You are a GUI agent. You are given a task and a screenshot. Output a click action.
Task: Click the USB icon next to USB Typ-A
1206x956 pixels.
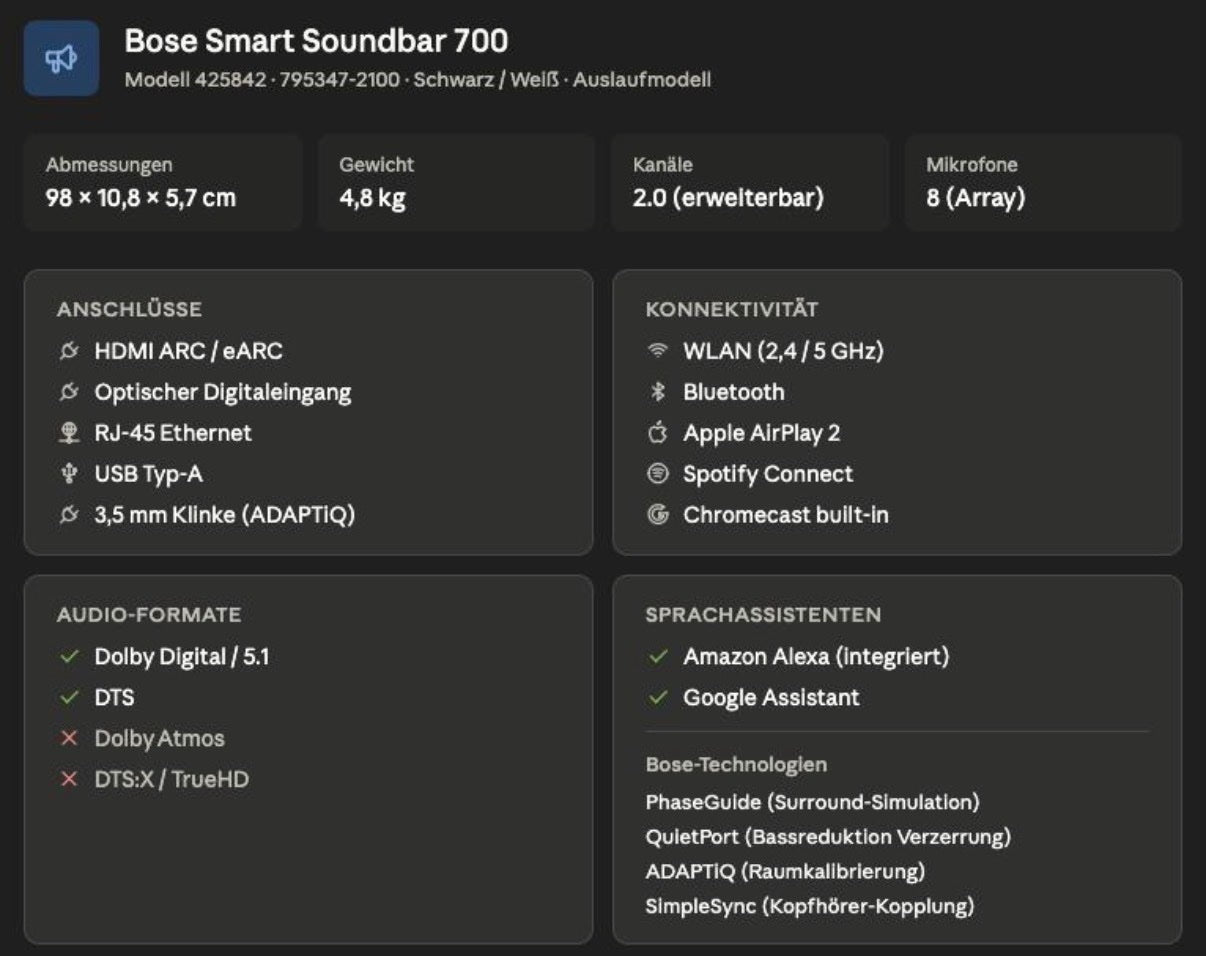[x=69, y=474]
